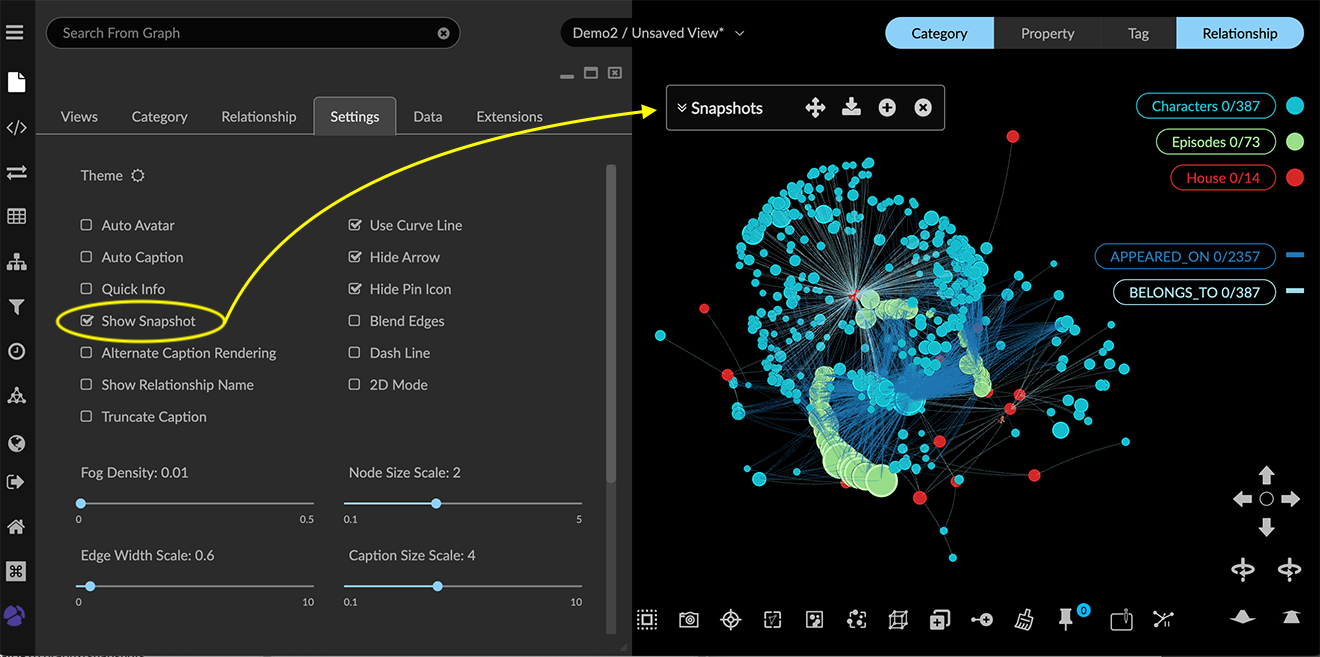The width and height of the screenshot is (1320, 657).
Task: Click the Node Size Scale slider handle
Action: click(436, 504)
